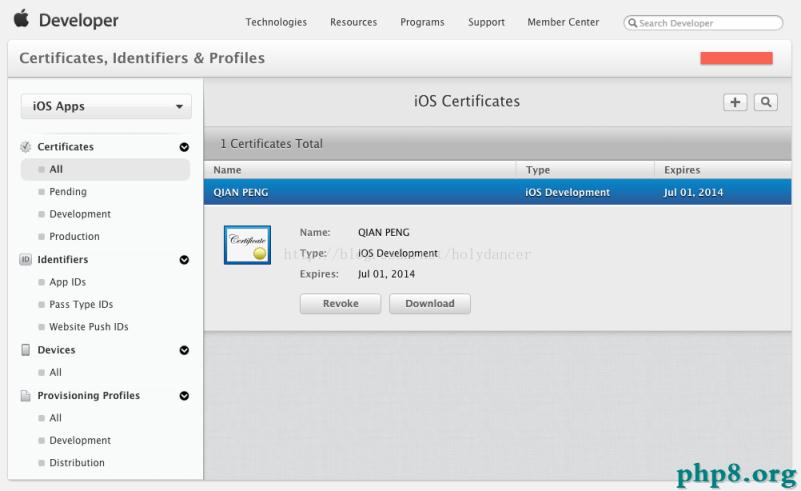Click the red redacted account block

[x=736, y=58]
